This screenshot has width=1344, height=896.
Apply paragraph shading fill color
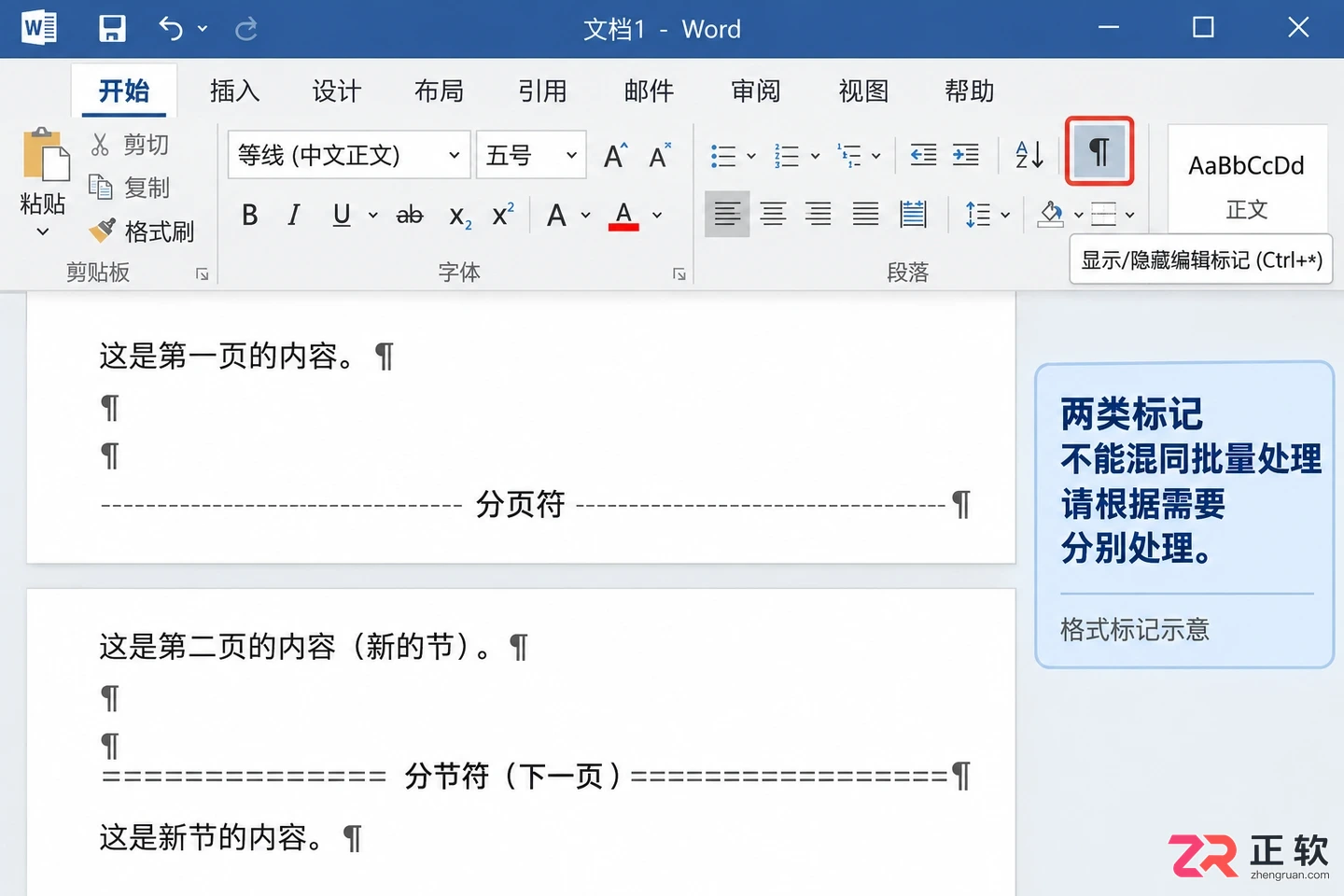point(1051,215)
